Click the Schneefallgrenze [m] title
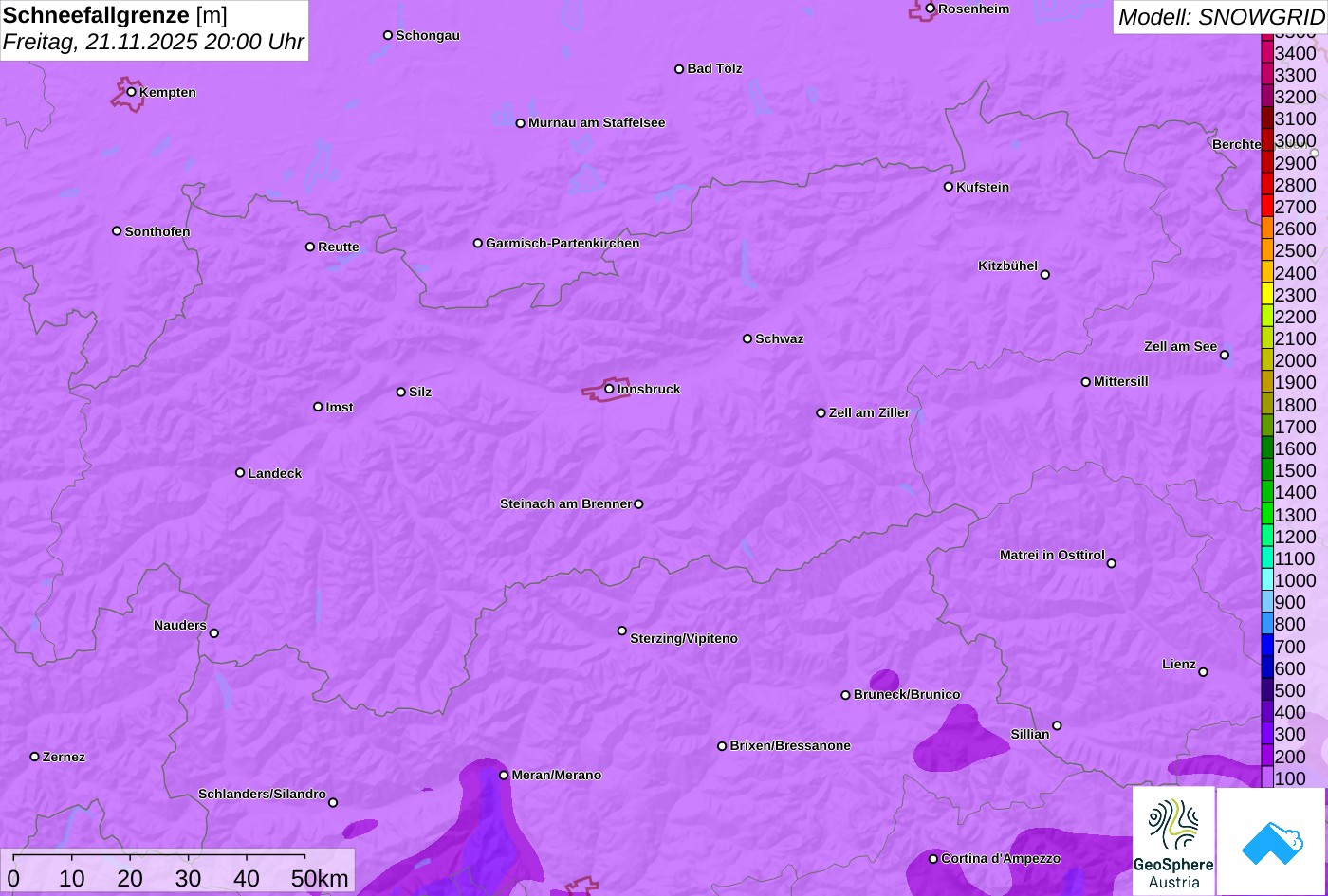Viewport: 1328px width, 896px height. [116, 15]
